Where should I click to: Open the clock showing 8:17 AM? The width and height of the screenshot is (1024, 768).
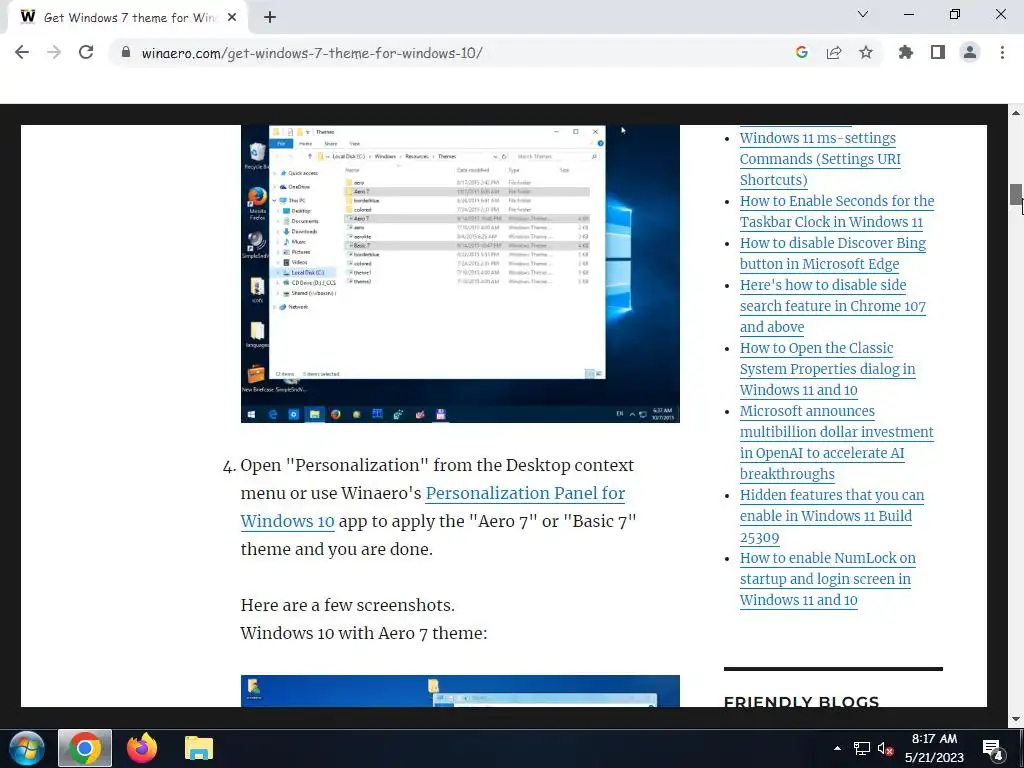(x=935, y=748)
